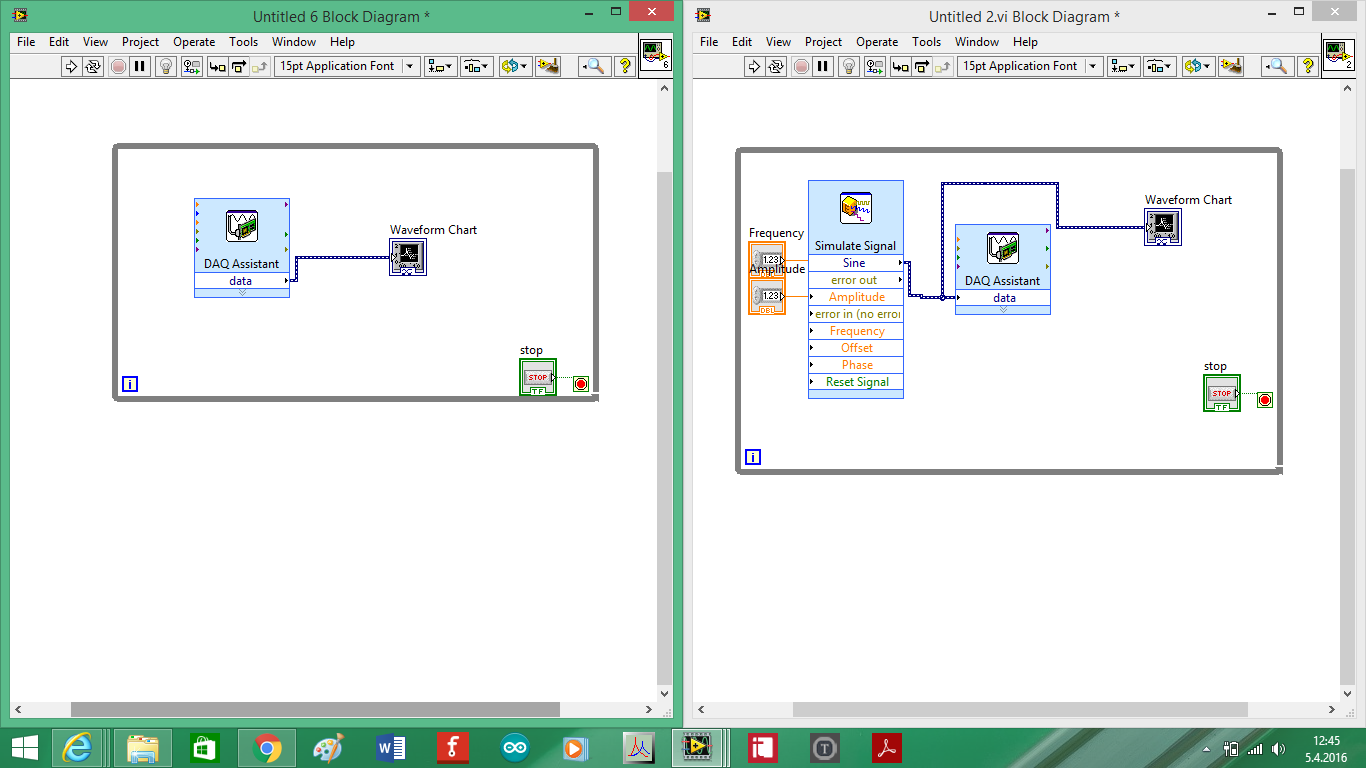
Task: Click the stop button terminal in Untitled 6
Action: pyautogui.click(x=538, y=377)
